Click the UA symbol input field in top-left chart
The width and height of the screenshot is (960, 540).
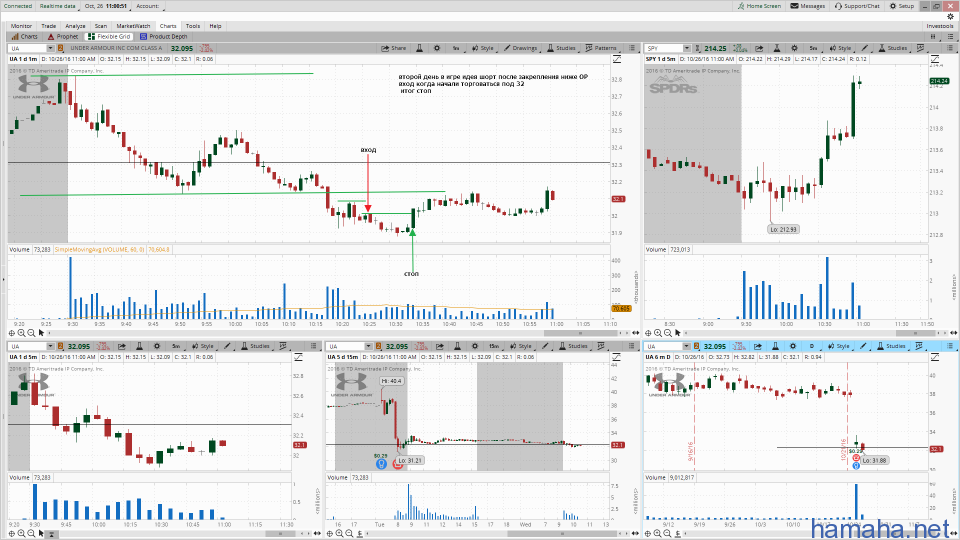(x=28, y=48)
